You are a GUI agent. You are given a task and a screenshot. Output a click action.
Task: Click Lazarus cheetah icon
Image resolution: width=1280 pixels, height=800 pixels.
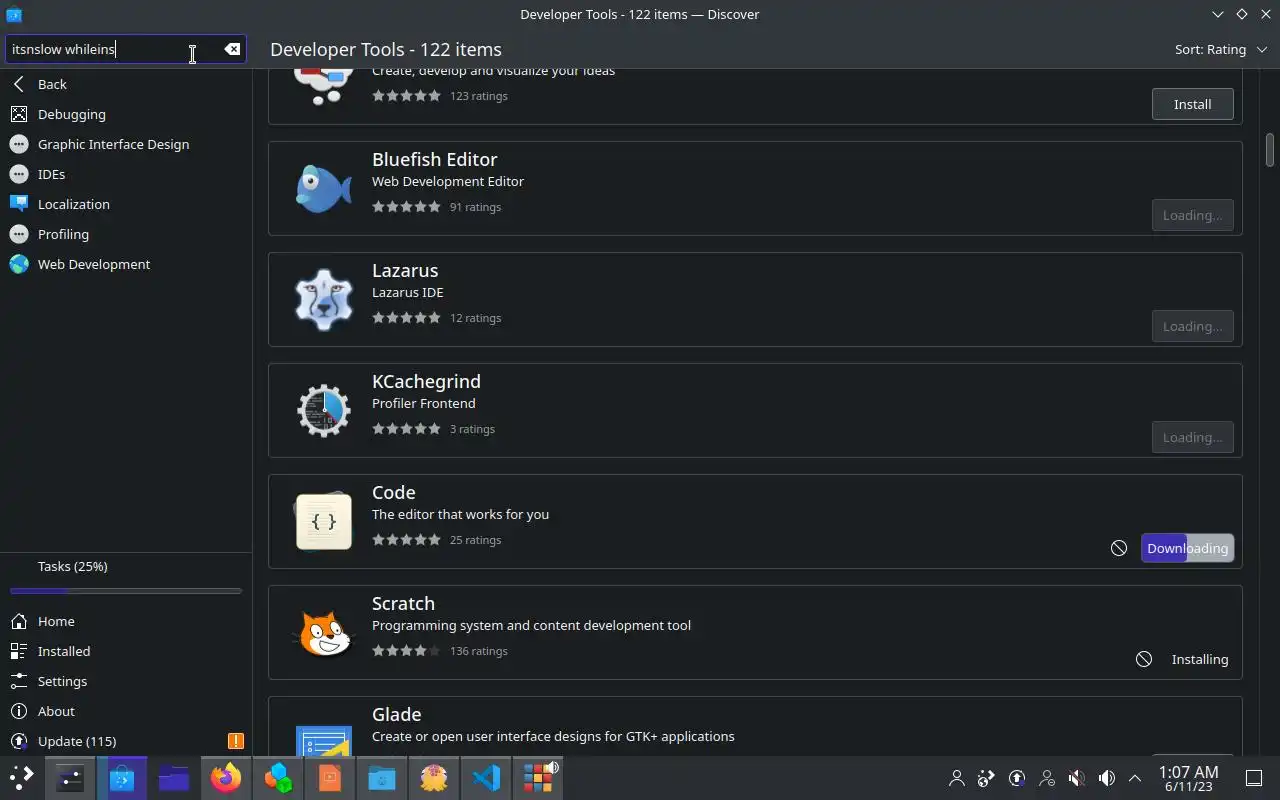pyautogui.click(x=324, y=299)
